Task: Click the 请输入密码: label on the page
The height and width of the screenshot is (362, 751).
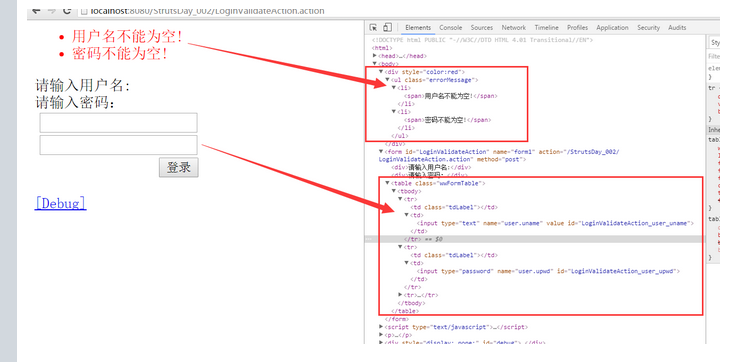Action: (x=75, y=102)
